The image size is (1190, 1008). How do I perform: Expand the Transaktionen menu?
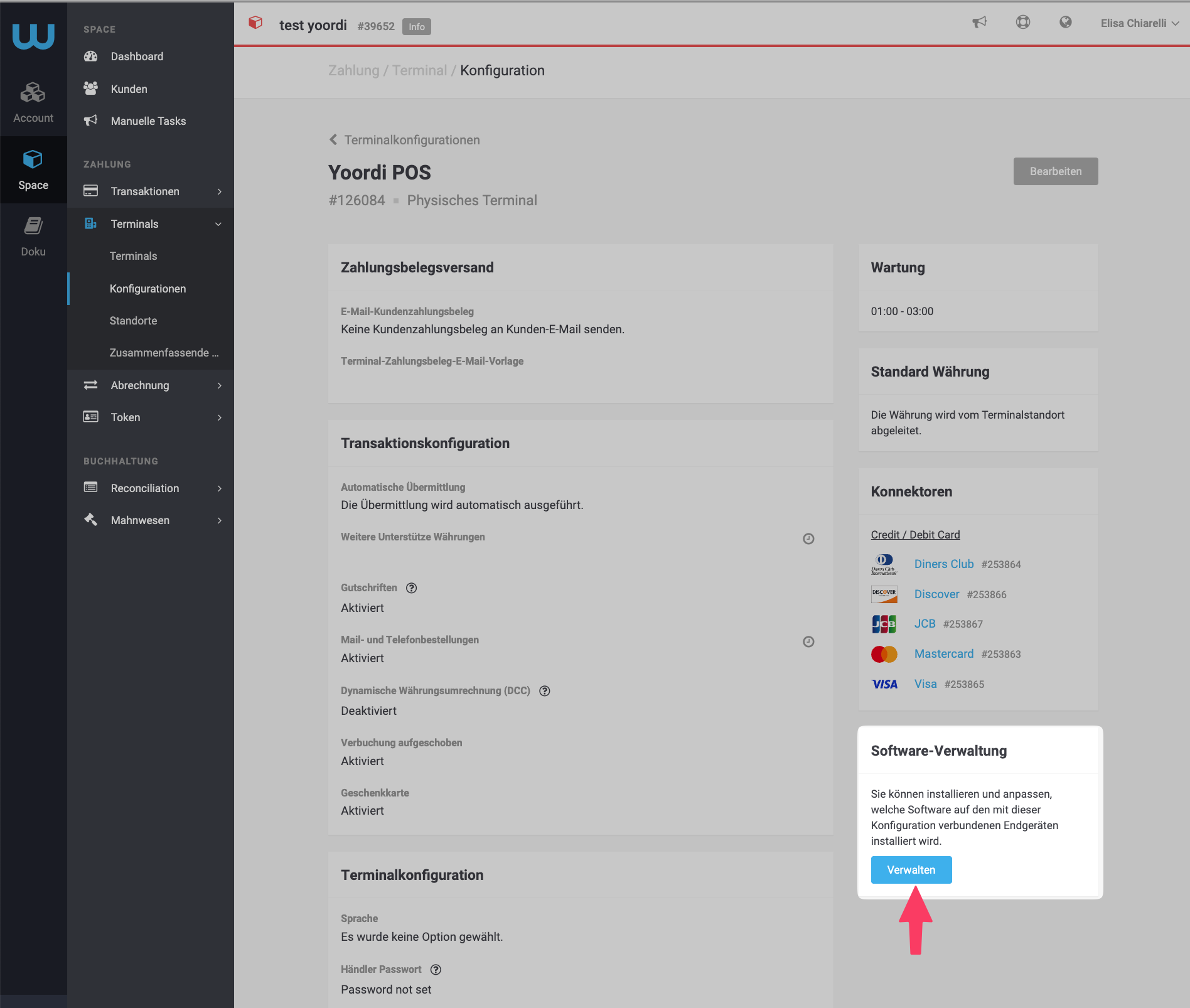tap(151, 191)
